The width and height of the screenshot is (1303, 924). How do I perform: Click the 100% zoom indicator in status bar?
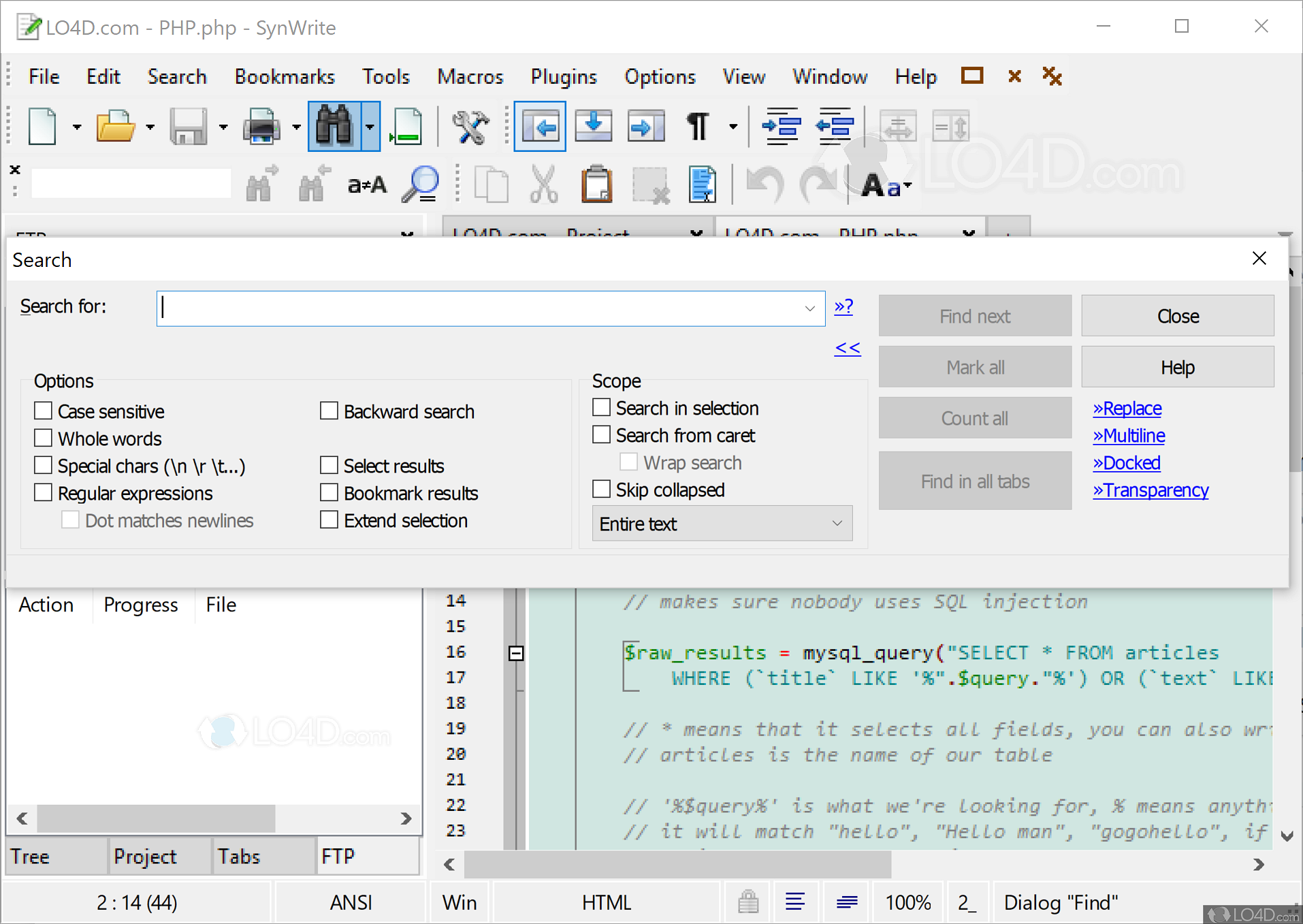pos(907,902)
